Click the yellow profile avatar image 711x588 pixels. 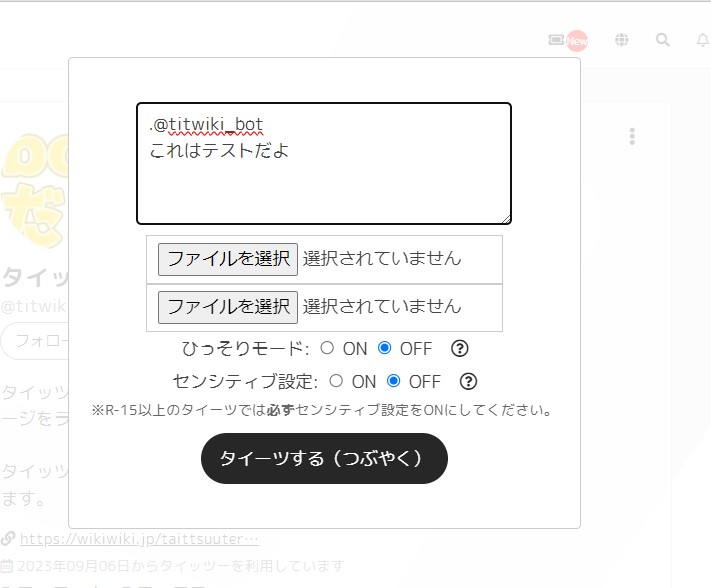pyautogui.click(x=34, y=190)
